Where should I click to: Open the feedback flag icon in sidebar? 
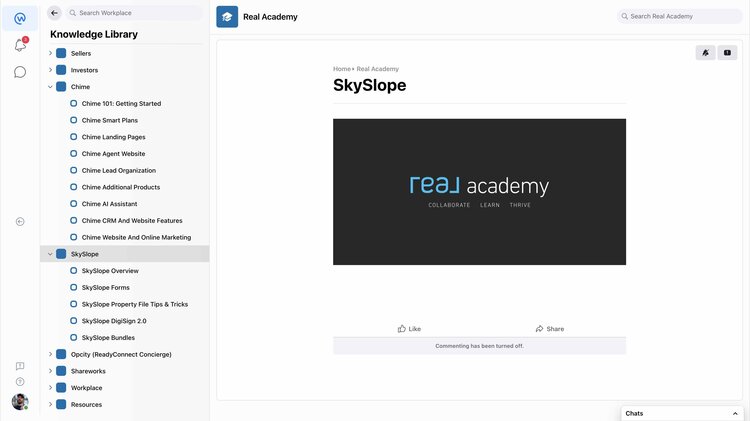[20, 366]
